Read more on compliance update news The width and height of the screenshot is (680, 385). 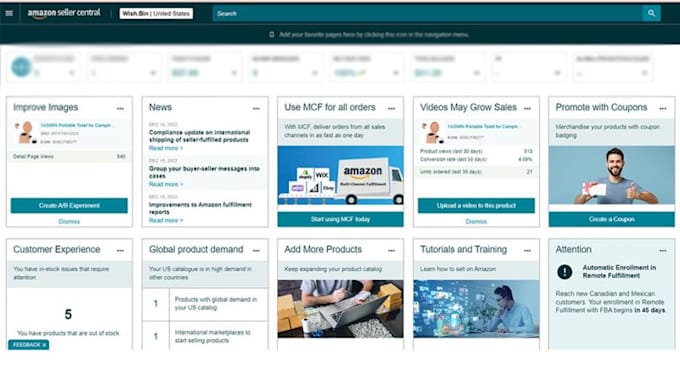coord(166,148)
